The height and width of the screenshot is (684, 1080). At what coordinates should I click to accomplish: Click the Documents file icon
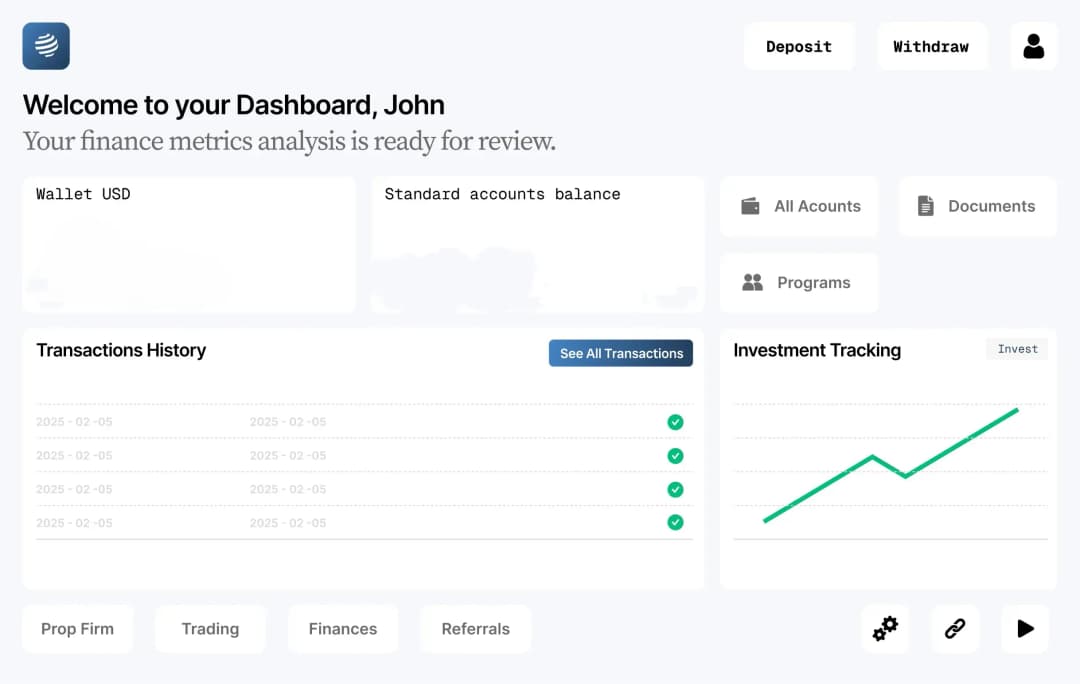tap(926, 206)
